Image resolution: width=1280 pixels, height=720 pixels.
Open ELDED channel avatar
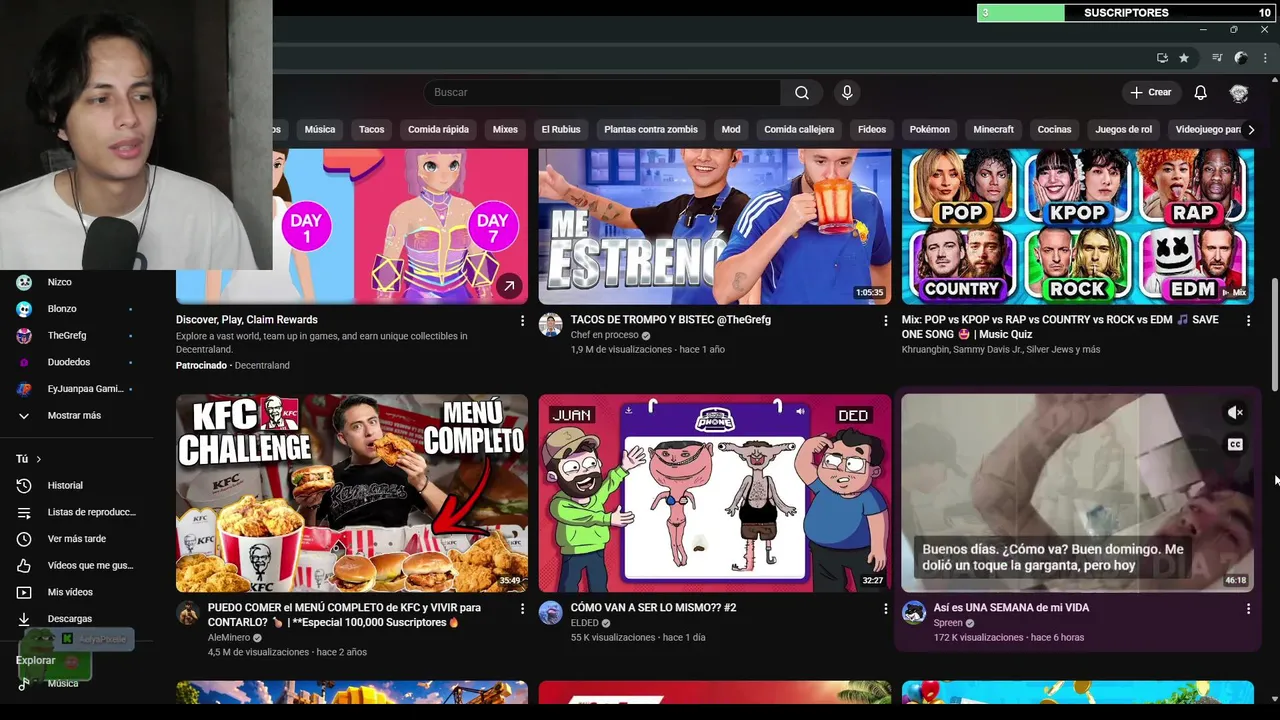551,613
